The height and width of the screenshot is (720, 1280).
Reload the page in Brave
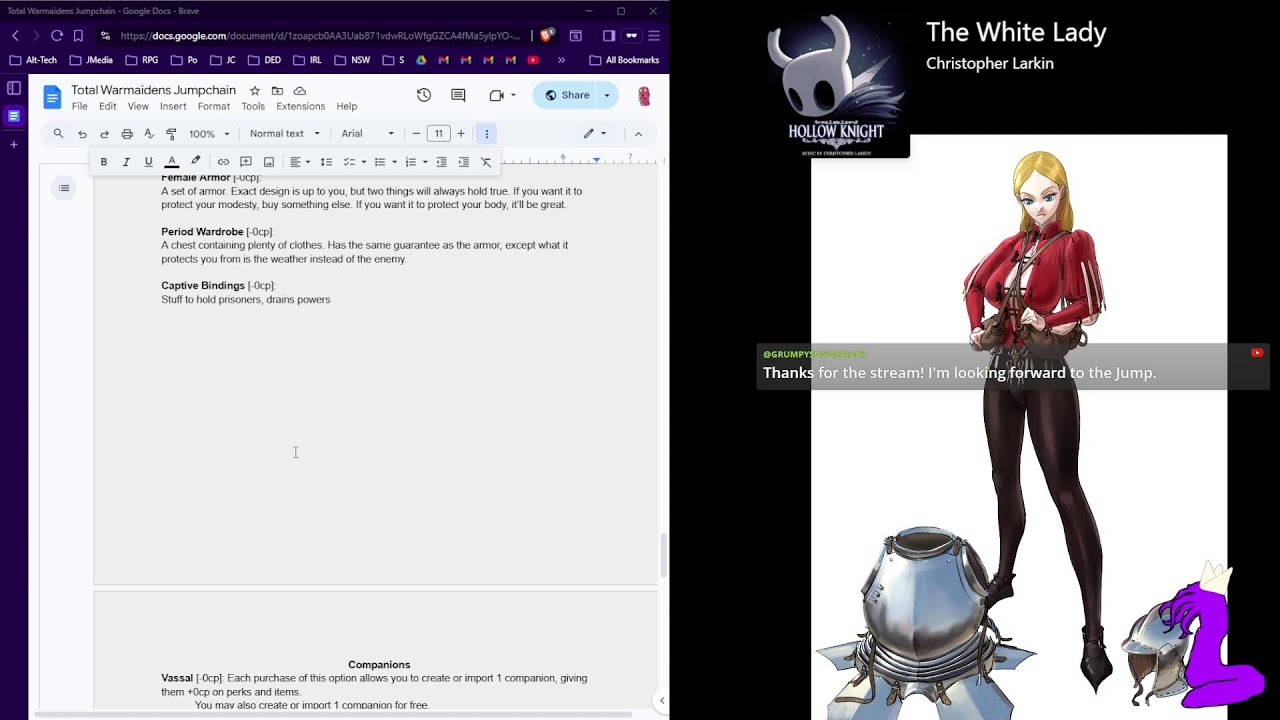[57, 36]
